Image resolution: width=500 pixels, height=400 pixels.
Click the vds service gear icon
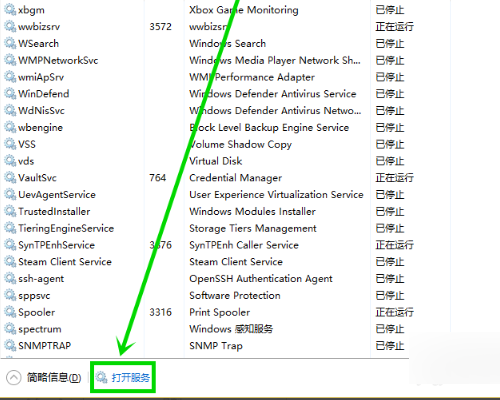tap(10, 161)
